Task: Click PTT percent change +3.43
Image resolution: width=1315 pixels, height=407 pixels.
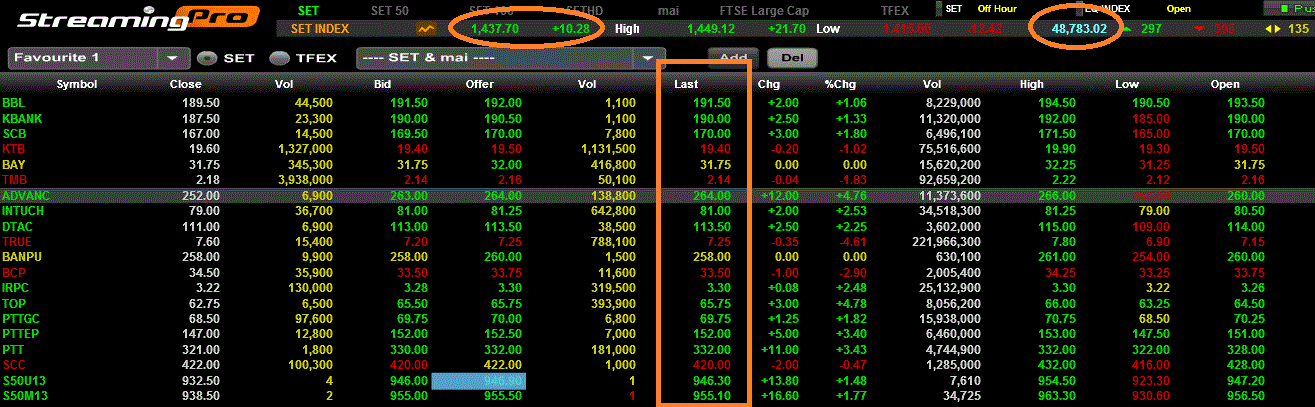Action: pyautogui.click(x=850, y=349)
